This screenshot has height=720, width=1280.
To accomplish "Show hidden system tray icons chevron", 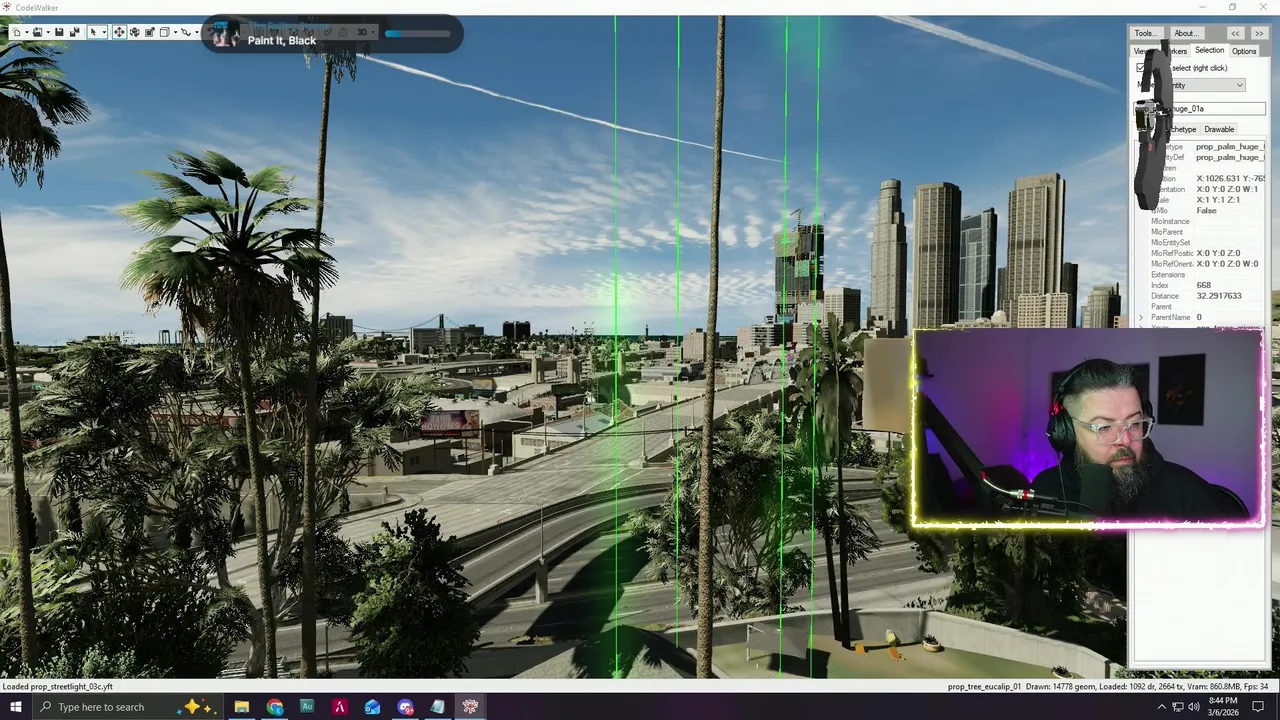I will tap(1161, 707).
